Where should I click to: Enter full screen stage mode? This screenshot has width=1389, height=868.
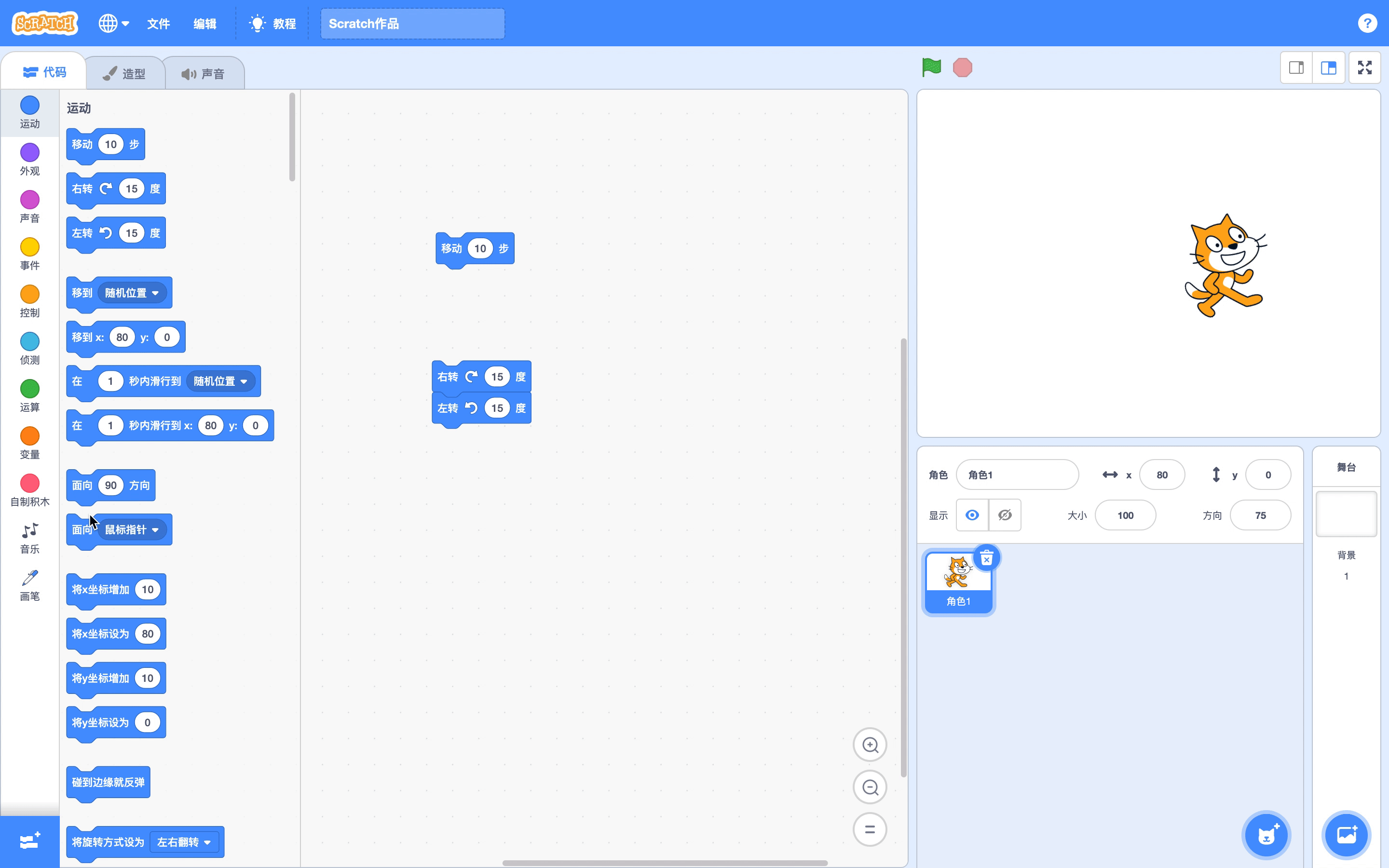tap(1364, 68)
